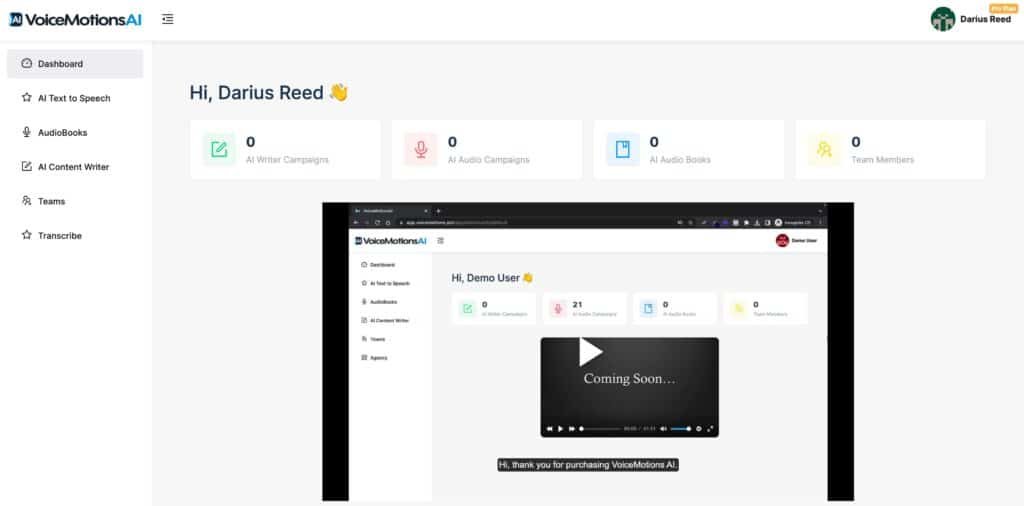Viewport: 1024px width, 506px height.
Task: Open the Transcribe label
Action: (x=59, y=236)
